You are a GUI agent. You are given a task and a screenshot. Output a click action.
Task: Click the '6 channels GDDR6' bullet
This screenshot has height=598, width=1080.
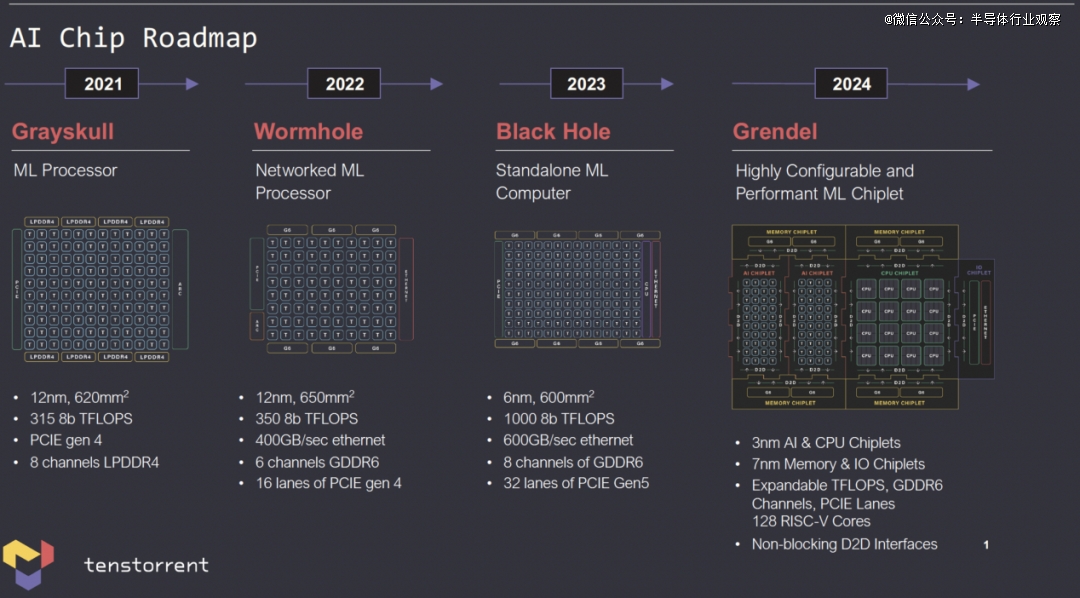(317, 462)
